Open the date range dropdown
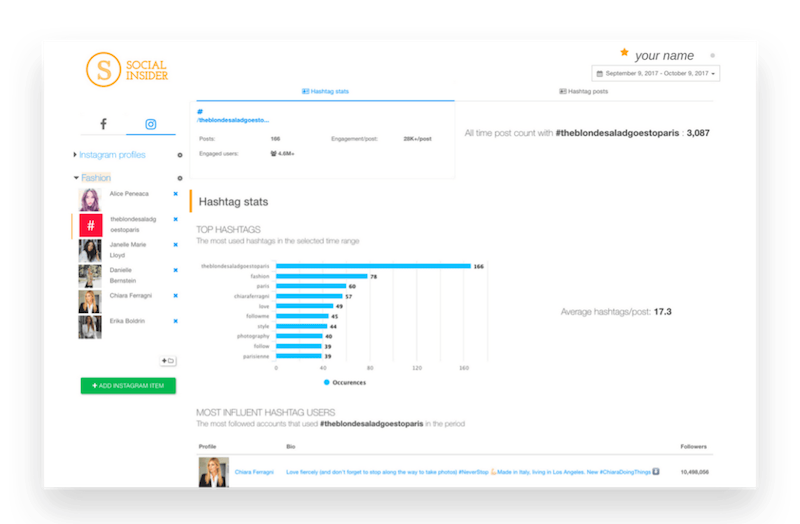The image size is (800, 524). tap(656, 73)
